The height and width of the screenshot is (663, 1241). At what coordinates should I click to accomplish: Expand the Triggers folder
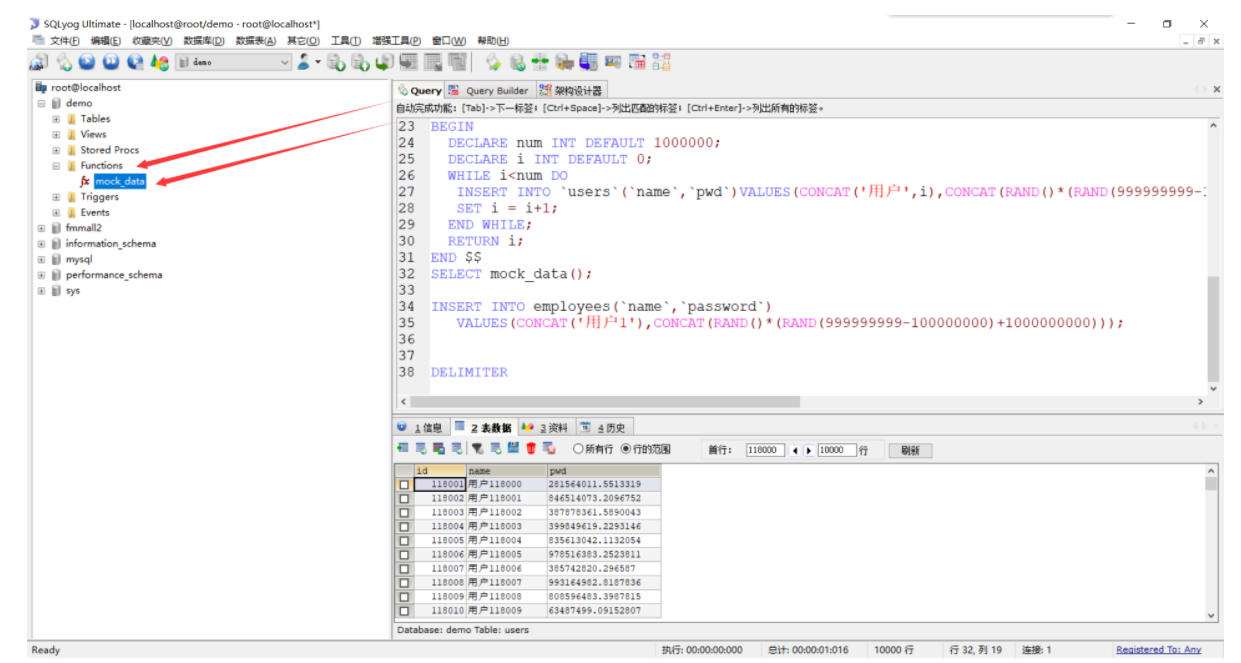(56, 197)
